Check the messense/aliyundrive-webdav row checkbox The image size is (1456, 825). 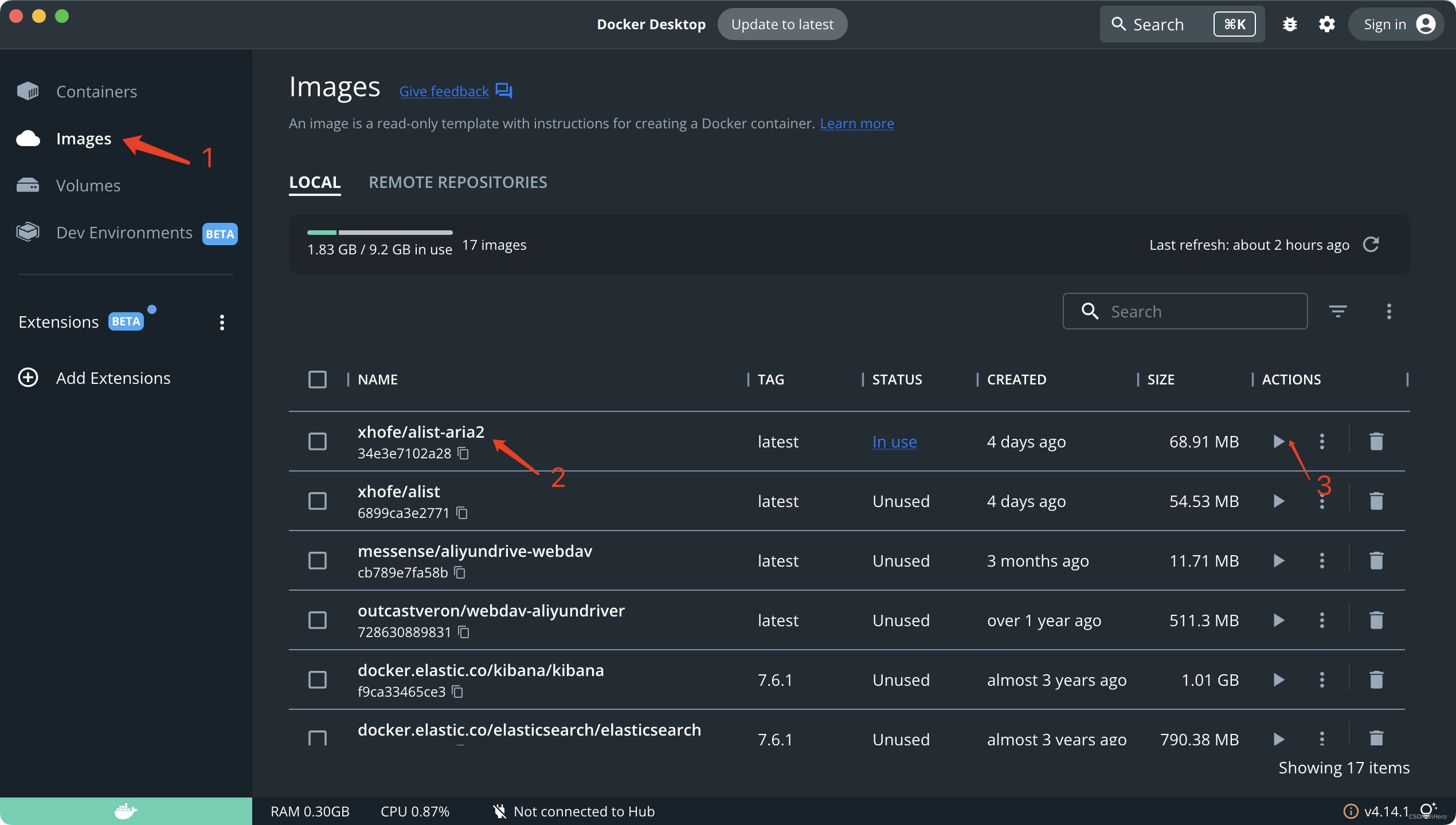click(318, 560)
